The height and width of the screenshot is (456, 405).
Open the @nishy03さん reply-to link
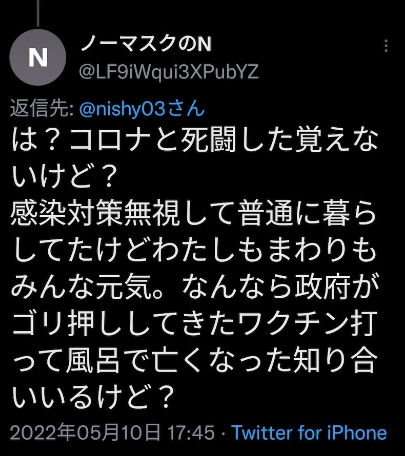(x=142, y=109)
